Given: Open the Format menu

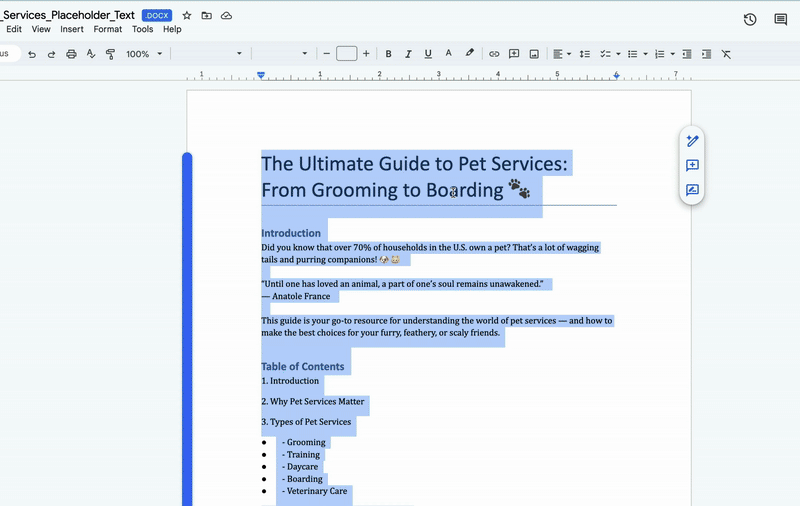Looking at the screenshot, I should pos(107,29).
